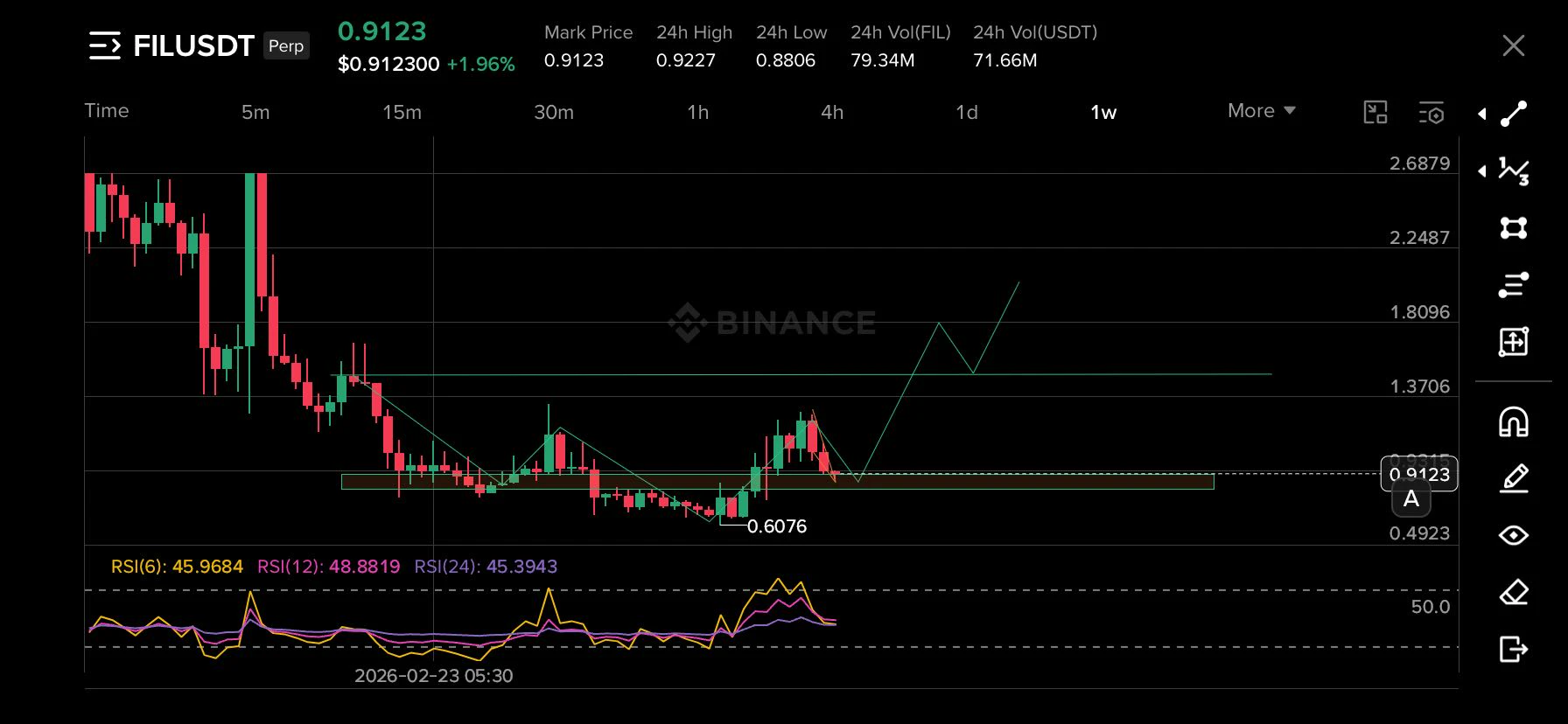
Task: Switch to the Time chart view
Action: point(107,111)
